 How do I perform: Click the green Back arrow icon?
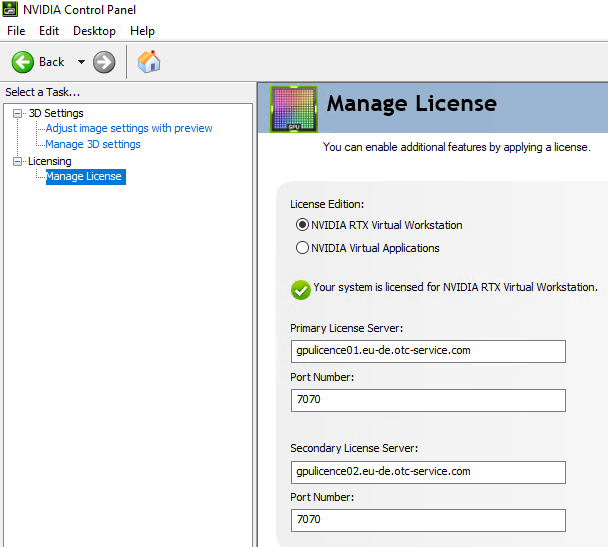(x=23, y=62)
